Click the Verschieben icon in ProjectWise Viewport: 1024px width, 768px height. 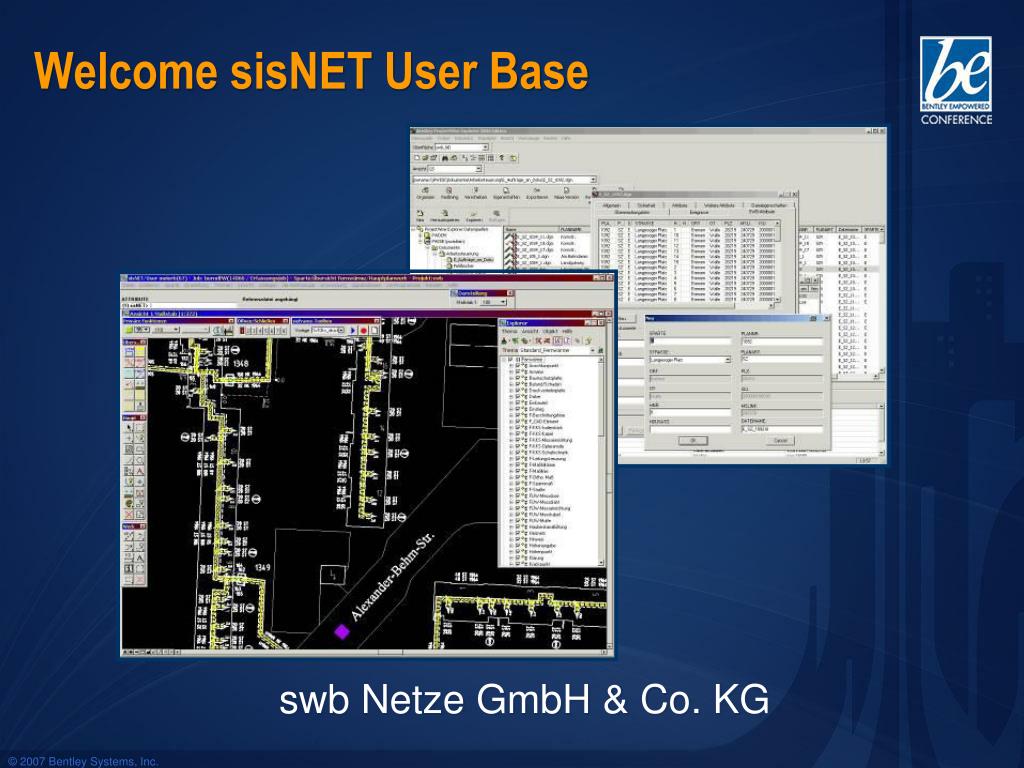point(475,193)
